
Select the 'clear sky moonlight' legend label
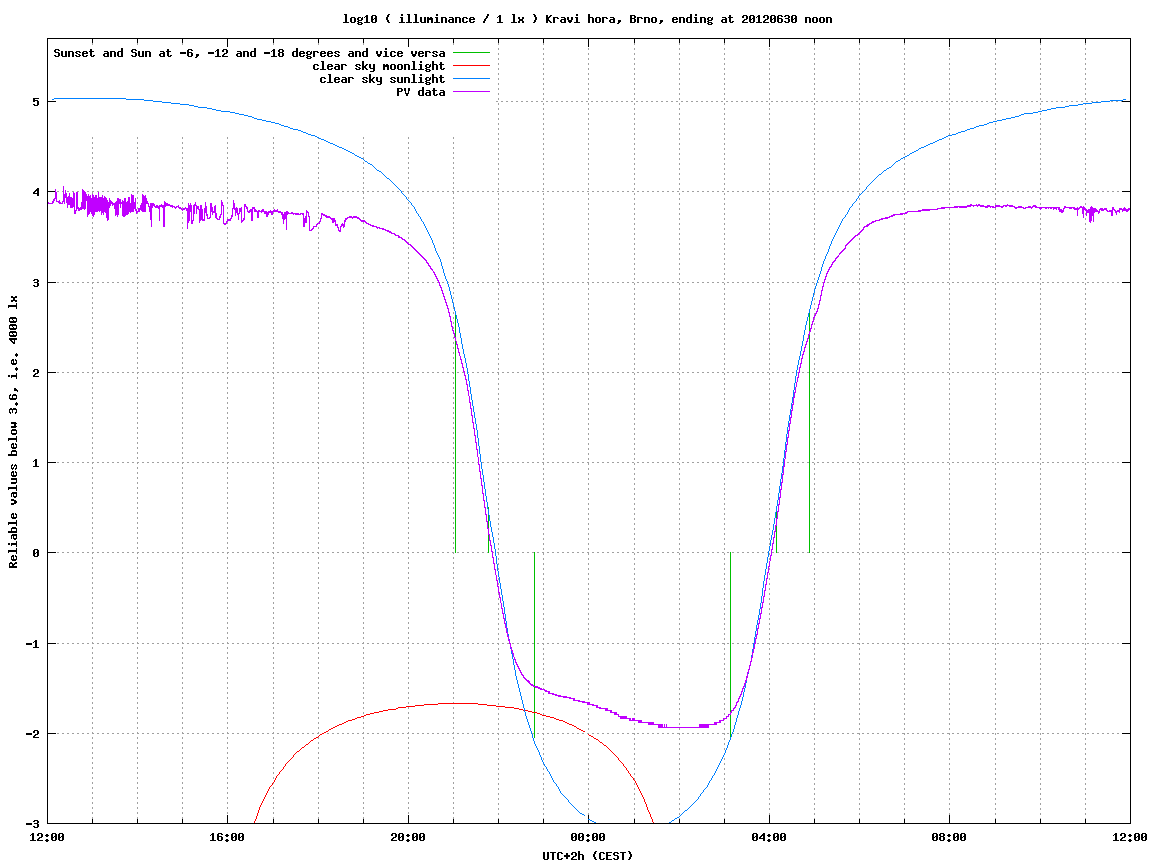tap(379, 66)
